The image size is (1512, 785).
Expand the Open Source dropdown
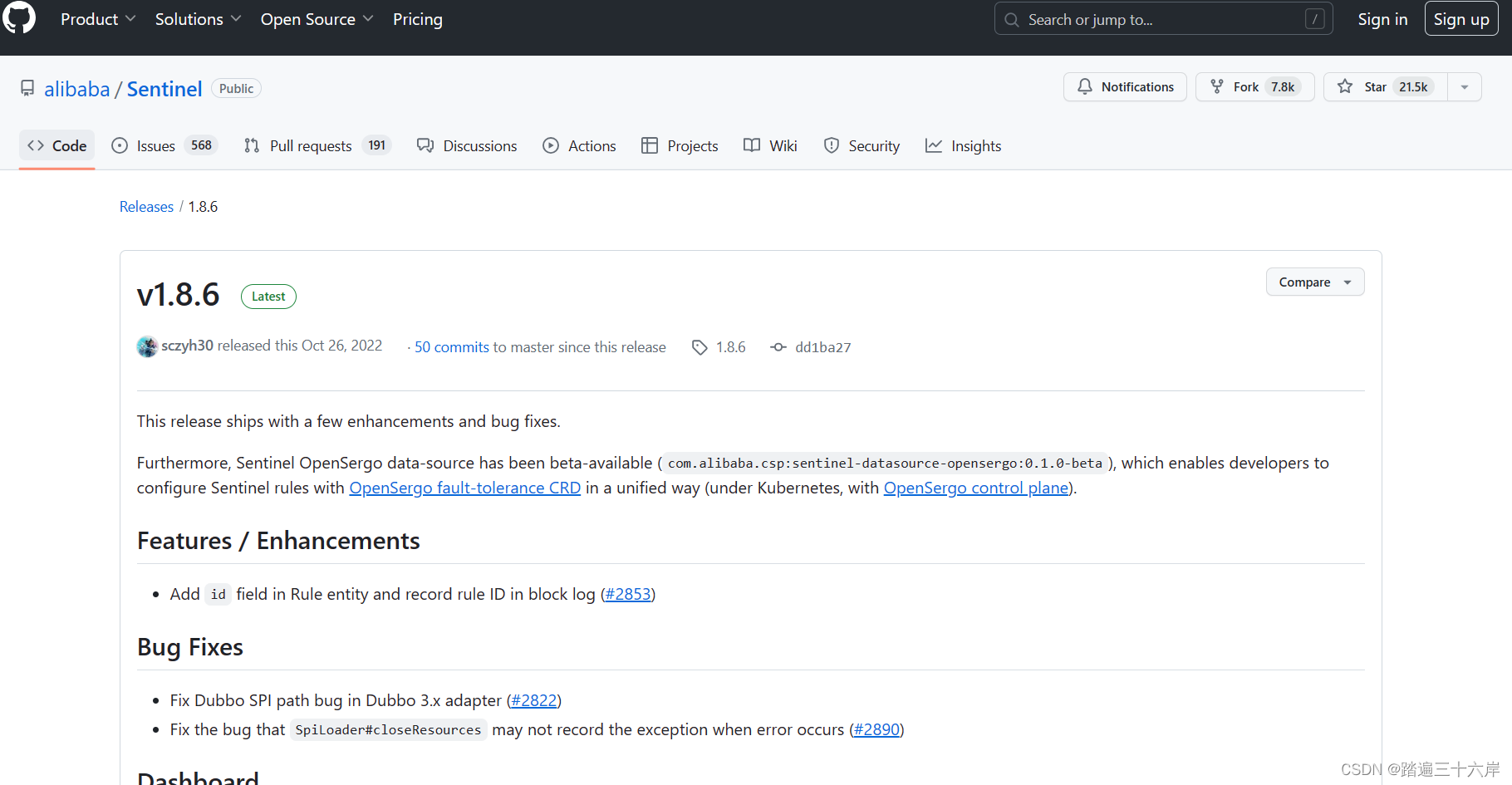pos(316,18)
